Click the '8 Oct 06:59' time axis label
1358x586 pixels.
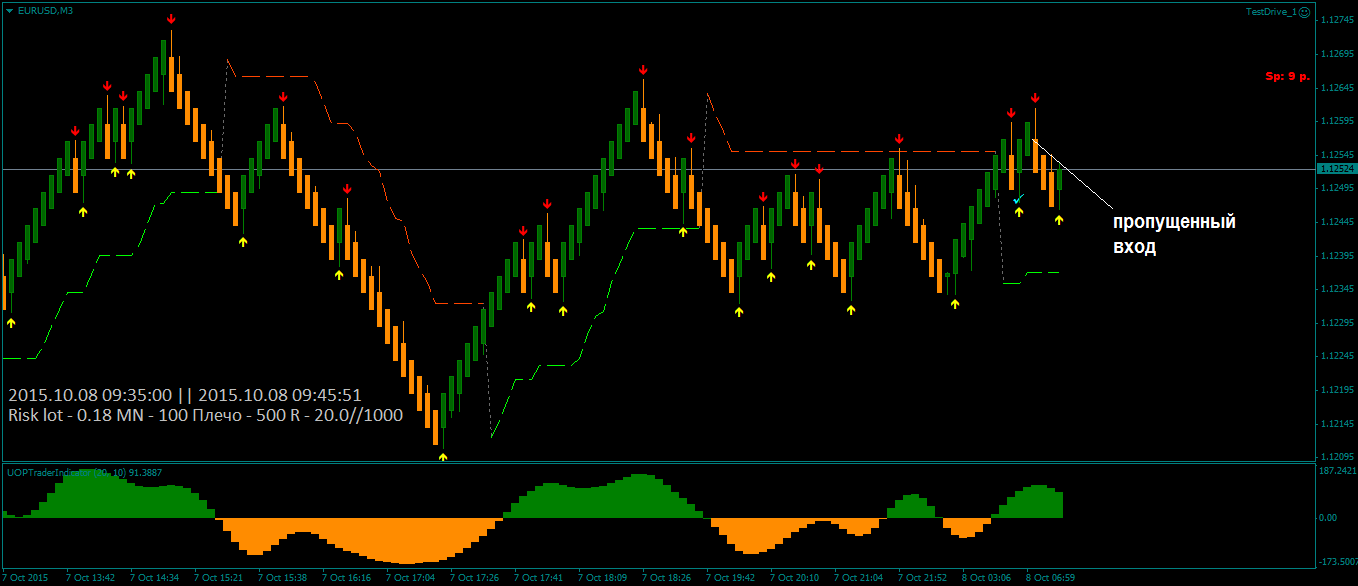point(1050,578)
